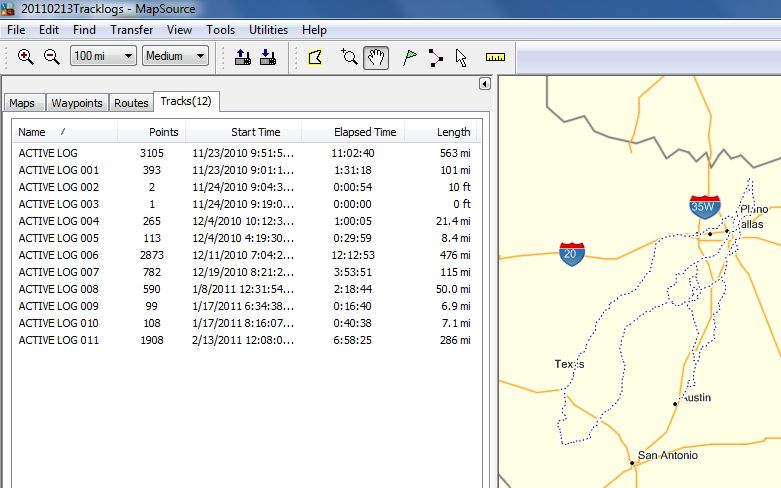The image size is (781, 488).
Task: Select track ACTIVE LOG 008
Action: tap(245, 289)
